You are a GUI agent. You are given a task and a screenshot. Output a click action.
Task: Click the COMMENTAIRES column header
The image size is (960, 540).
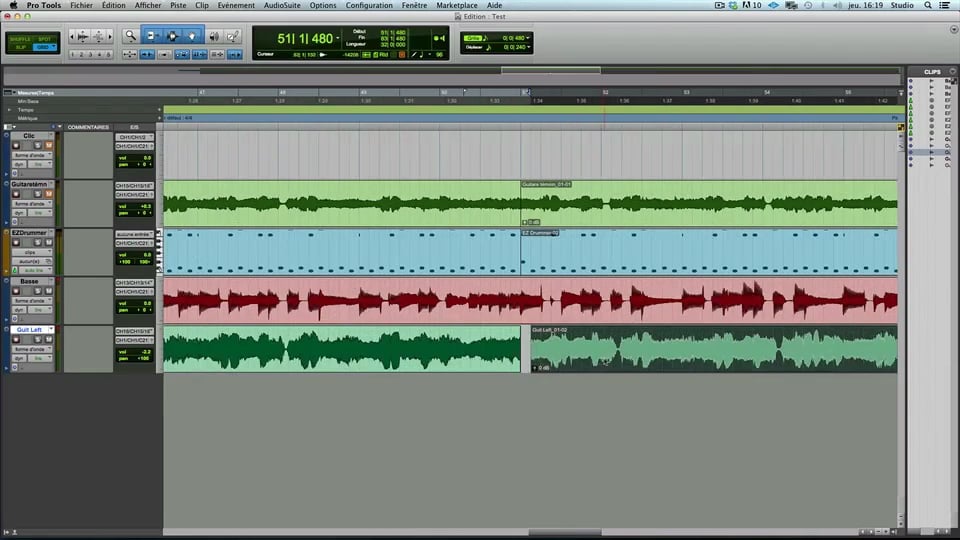(x=88, y=127)
